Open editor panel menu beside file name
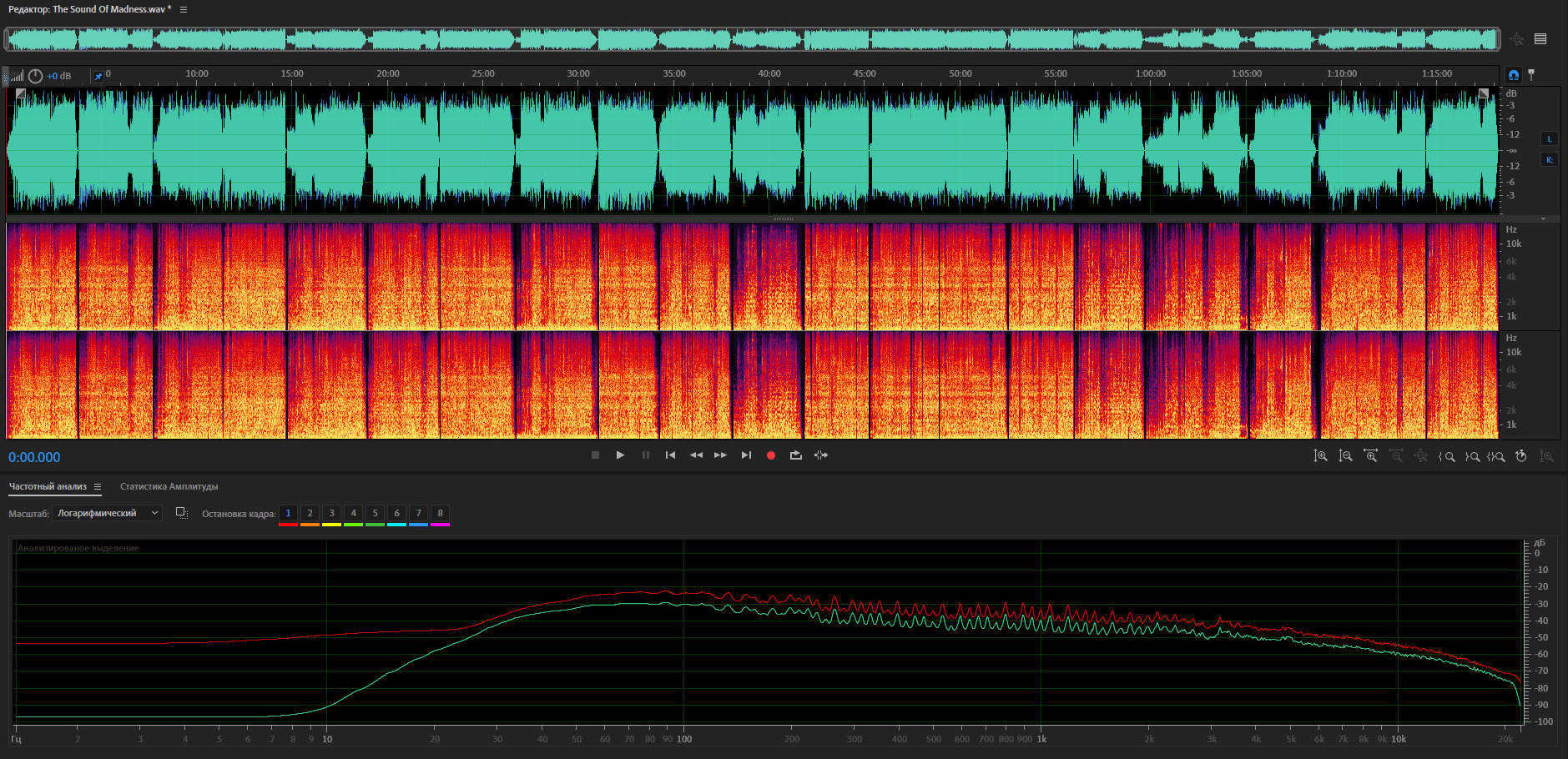 coord(184,9)
